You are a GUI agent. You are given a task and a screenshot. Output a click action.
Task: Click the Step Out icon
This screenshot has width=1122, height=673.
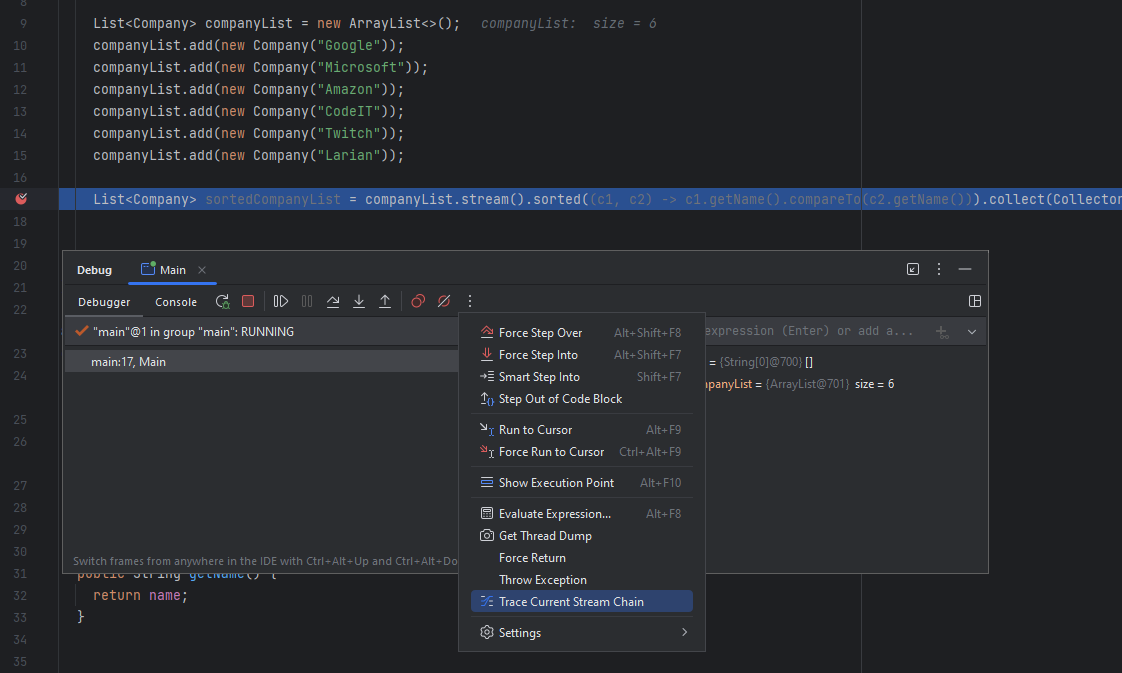[384, 301]
